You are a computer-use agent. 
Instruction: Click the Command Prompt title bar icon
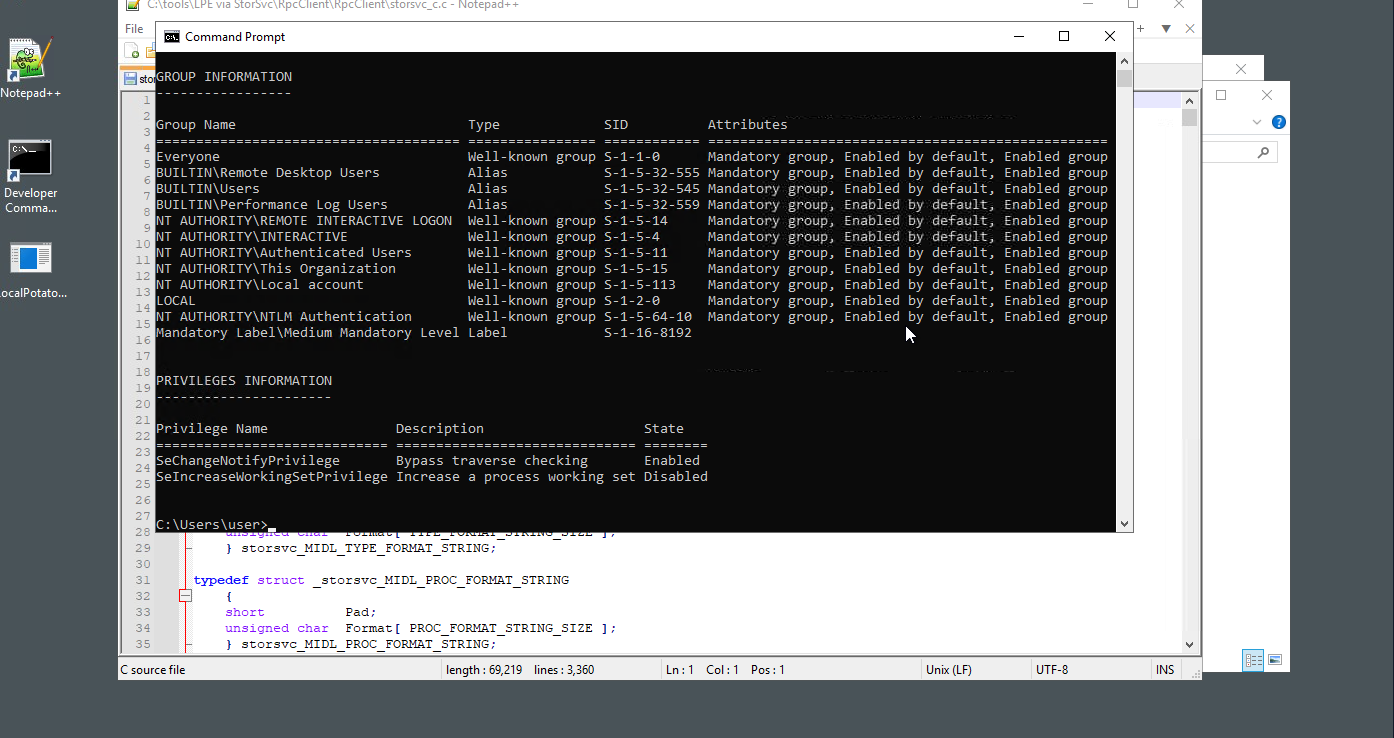coord(172,36)
